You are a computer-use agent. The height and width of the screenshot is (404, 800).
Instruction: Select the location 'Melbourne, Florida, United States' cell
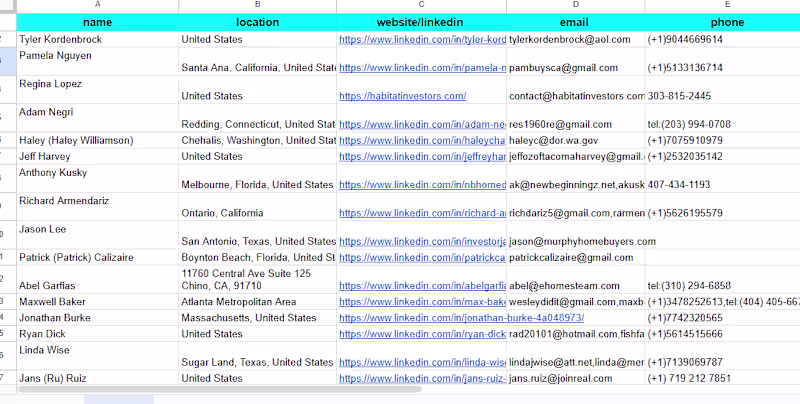258,179
